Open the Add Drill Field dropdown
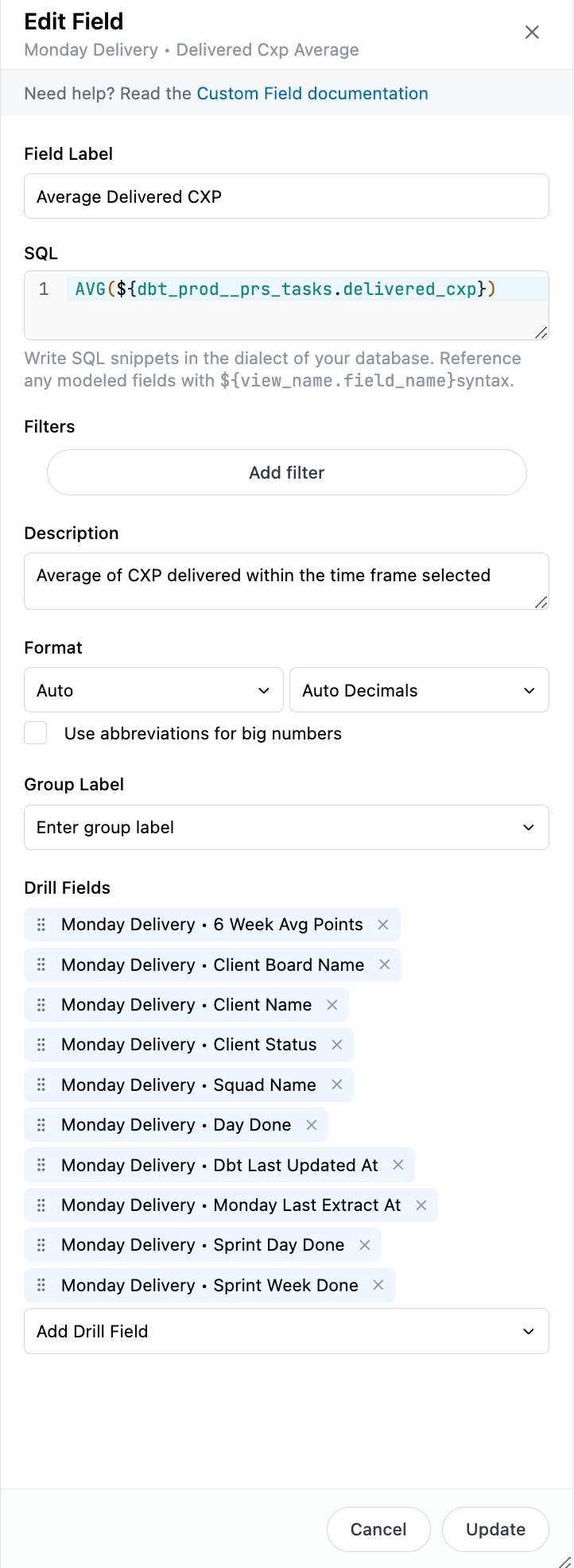Viewport: 574px width, 1568px height. click(286, 1331)
